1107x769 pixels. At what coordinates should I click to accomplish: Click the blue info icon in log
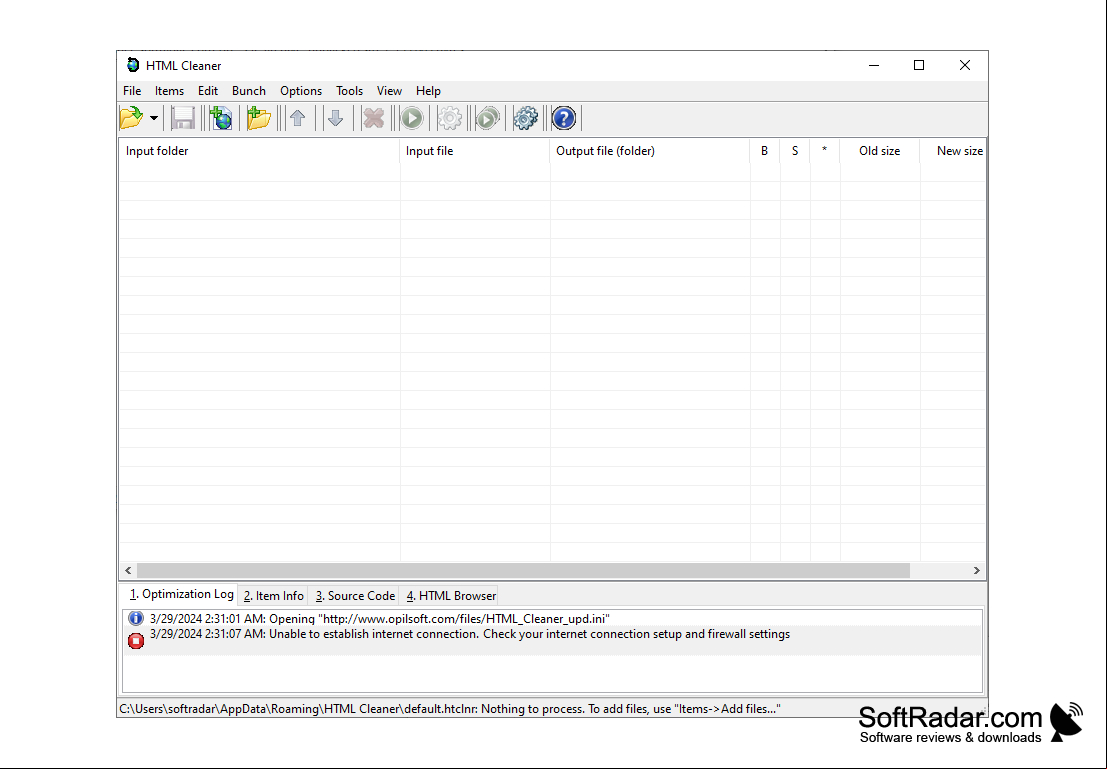(136, 619)
